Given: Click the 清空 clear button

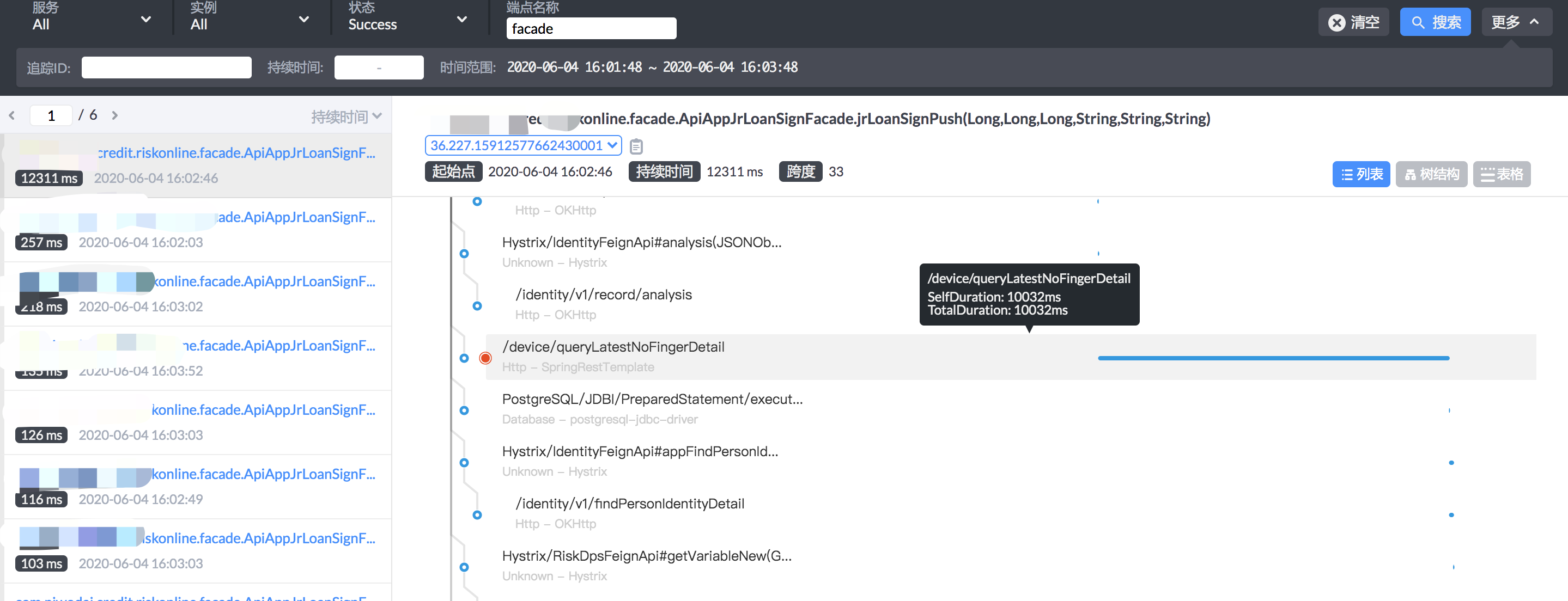Looking at the screenshot, I should click(x=1353, y=22).
